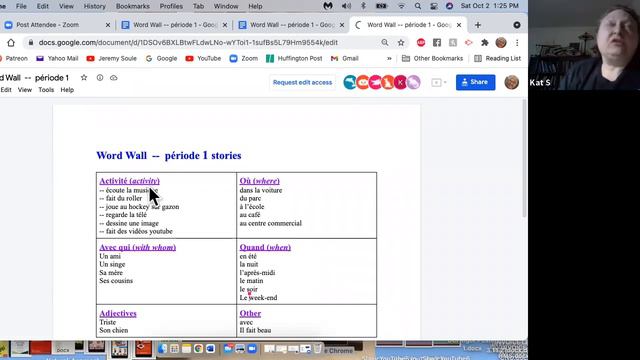Bookmark this page with the star icon
This screenshot has height=360, width=640.
point(401,42)
